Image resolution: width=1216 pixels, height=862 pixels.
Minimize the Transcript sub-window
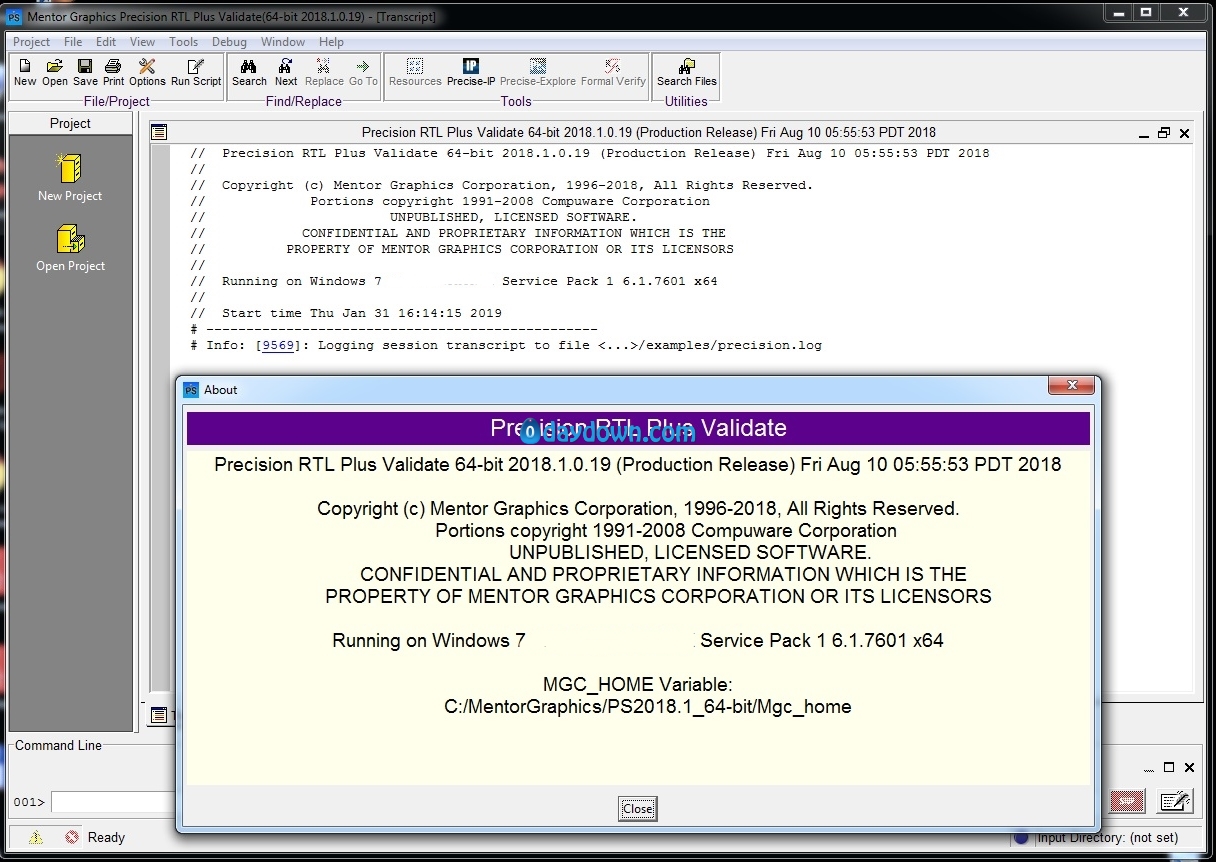tap(1144, 133)
